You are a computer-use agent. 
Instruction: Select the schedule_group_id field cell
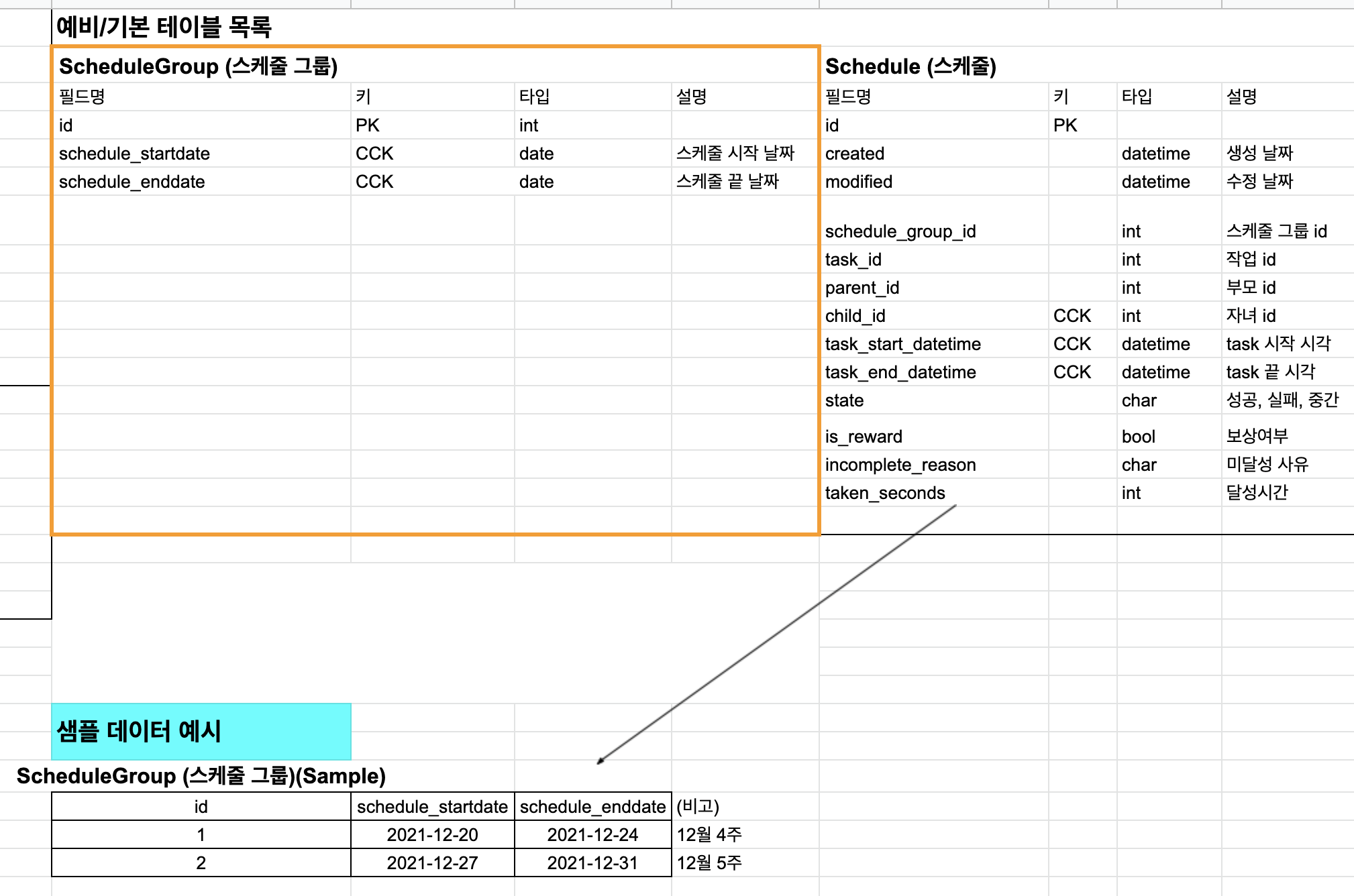point(900,231)
